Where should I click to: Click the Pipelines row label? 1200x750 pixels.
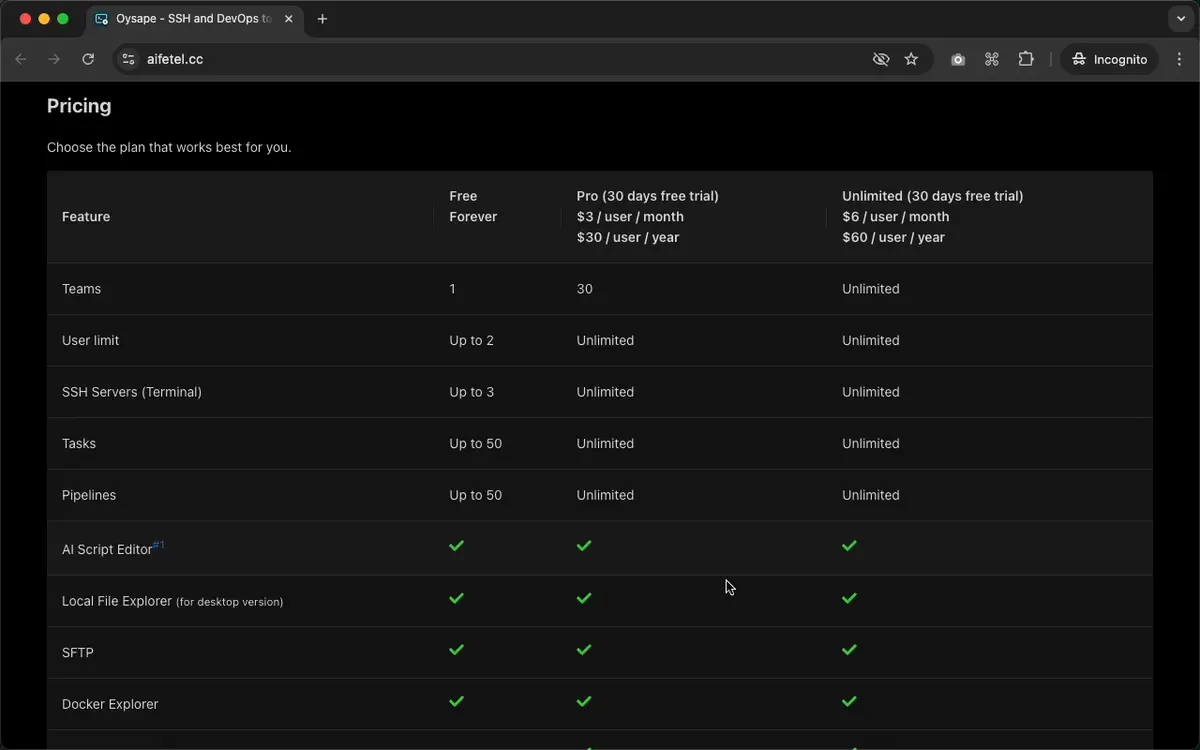coord(89,496)
